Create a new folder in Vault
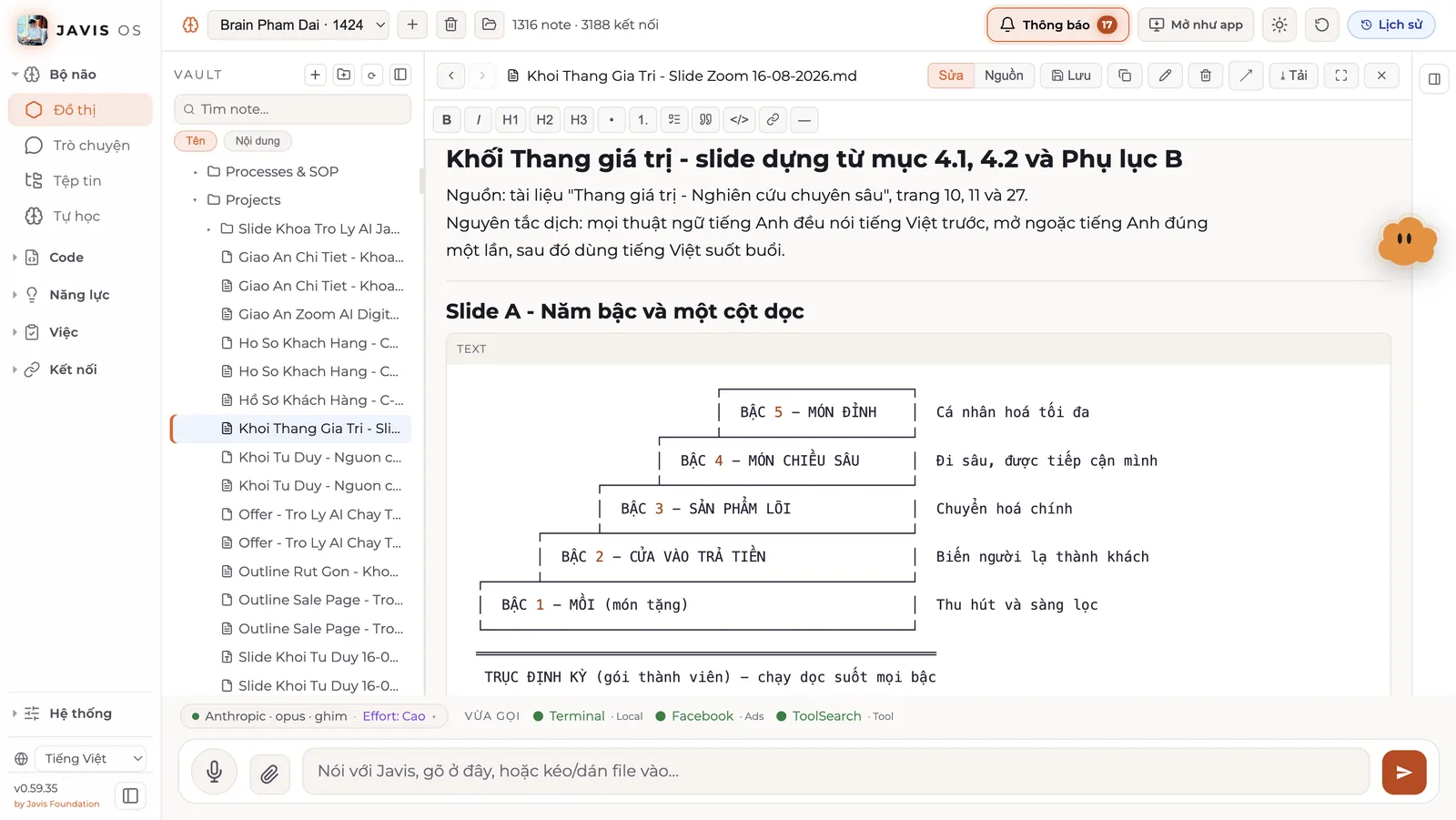Screen dimensions: 1456x820 click(344, 75)
